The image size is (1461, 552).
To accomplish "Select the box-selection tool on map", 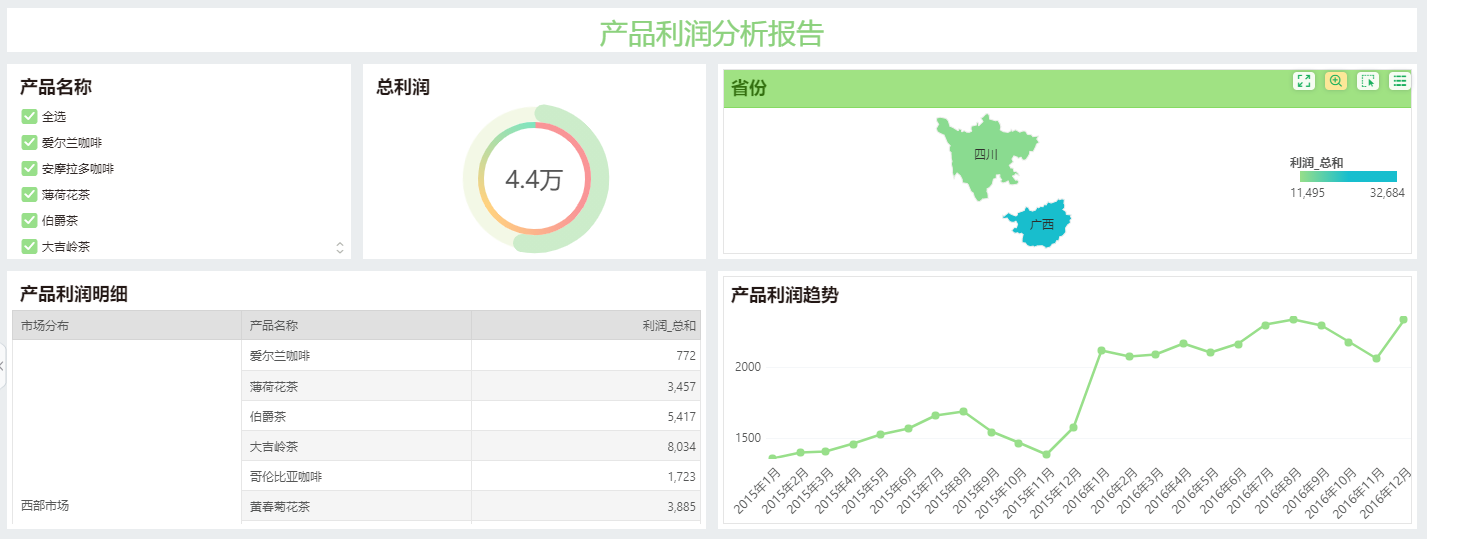I will 1367,82.
